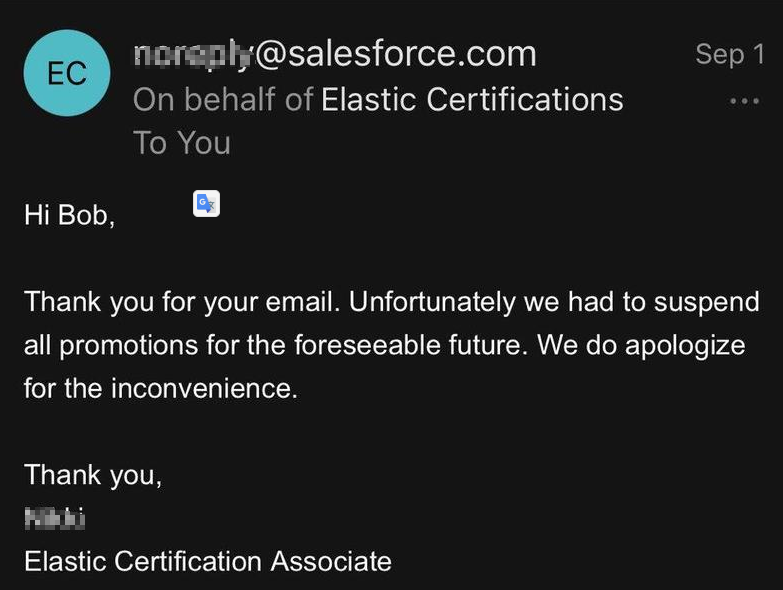Click the blurred signature name
The height and width of the screenshot is (590, 783).
[x=55, y=518]
